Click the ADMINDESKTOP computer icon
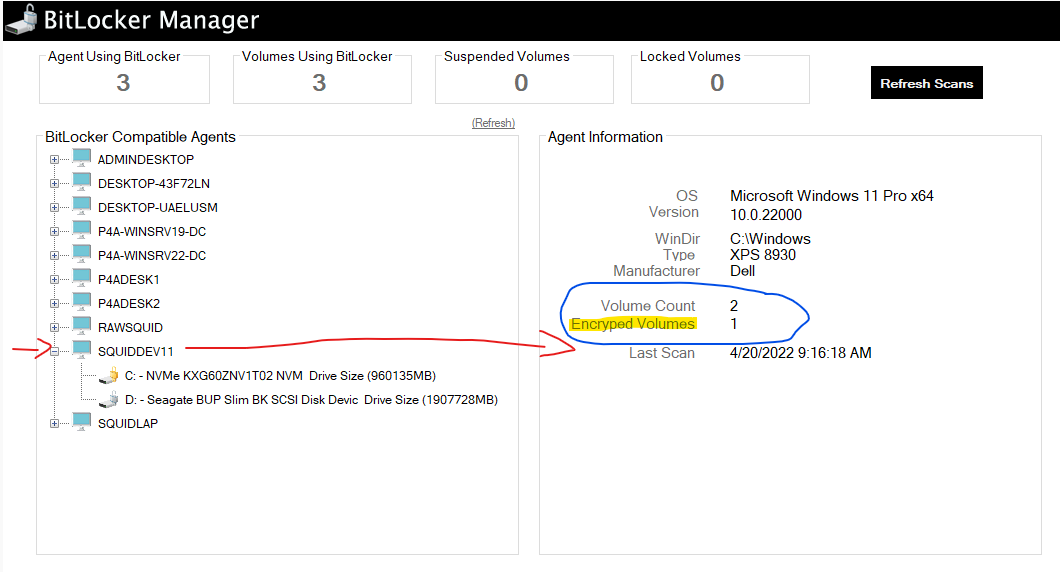This screenshot has width=1060, height=572. tap(82, 160)
